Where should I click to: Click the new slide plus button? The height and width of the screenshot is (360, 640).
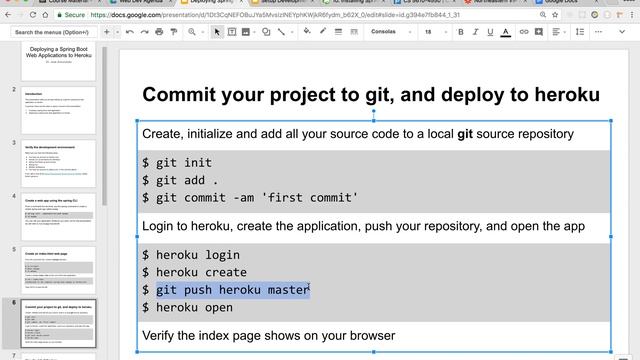pos(107,32)
